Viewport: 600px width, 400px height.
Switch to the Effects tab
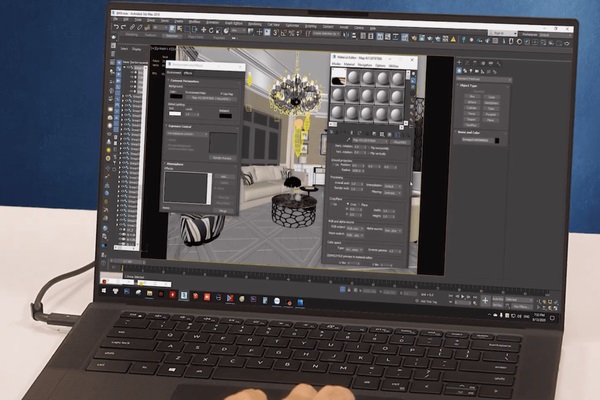click(x=188, y=73)
